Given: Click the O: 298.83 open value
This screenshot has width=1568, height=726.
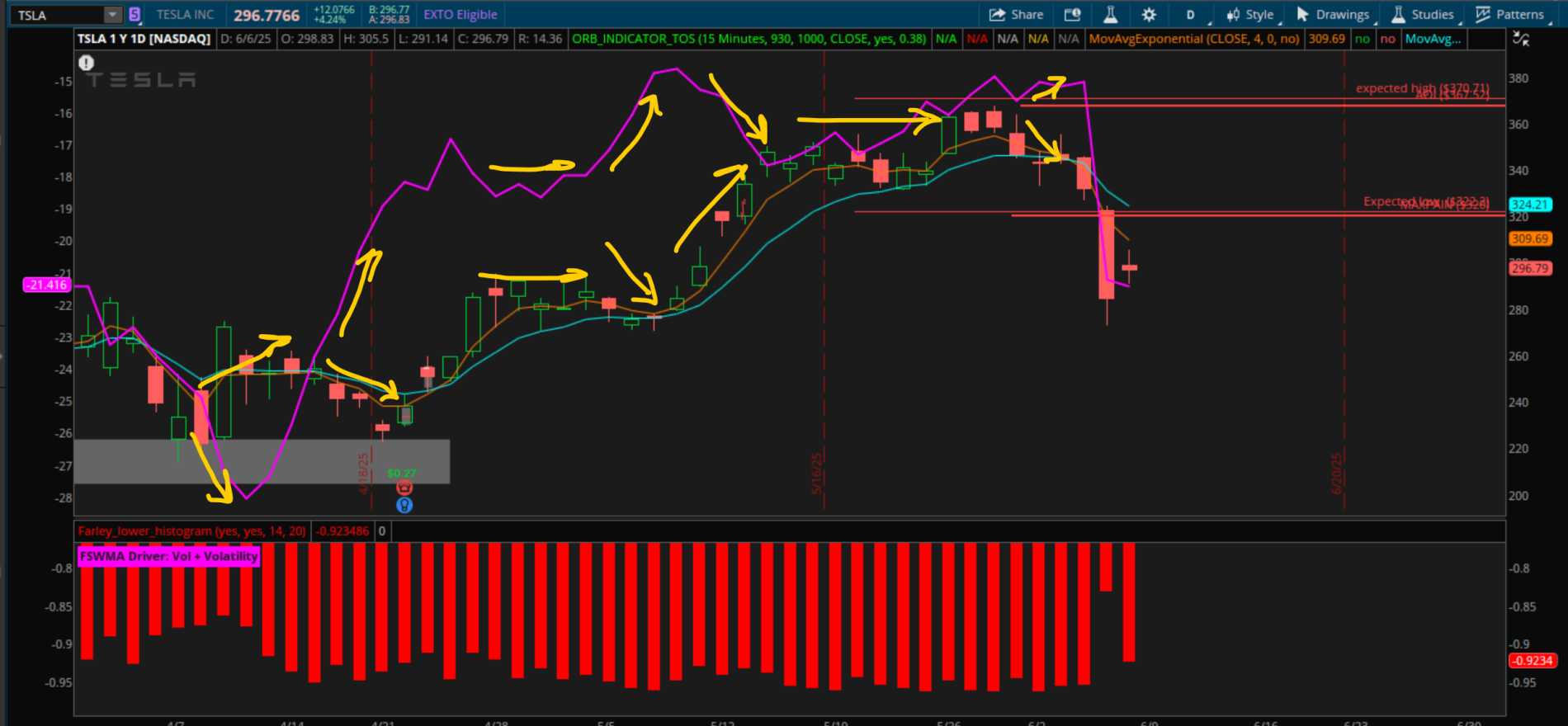Looking at the screenshot, I should (308, 39).
